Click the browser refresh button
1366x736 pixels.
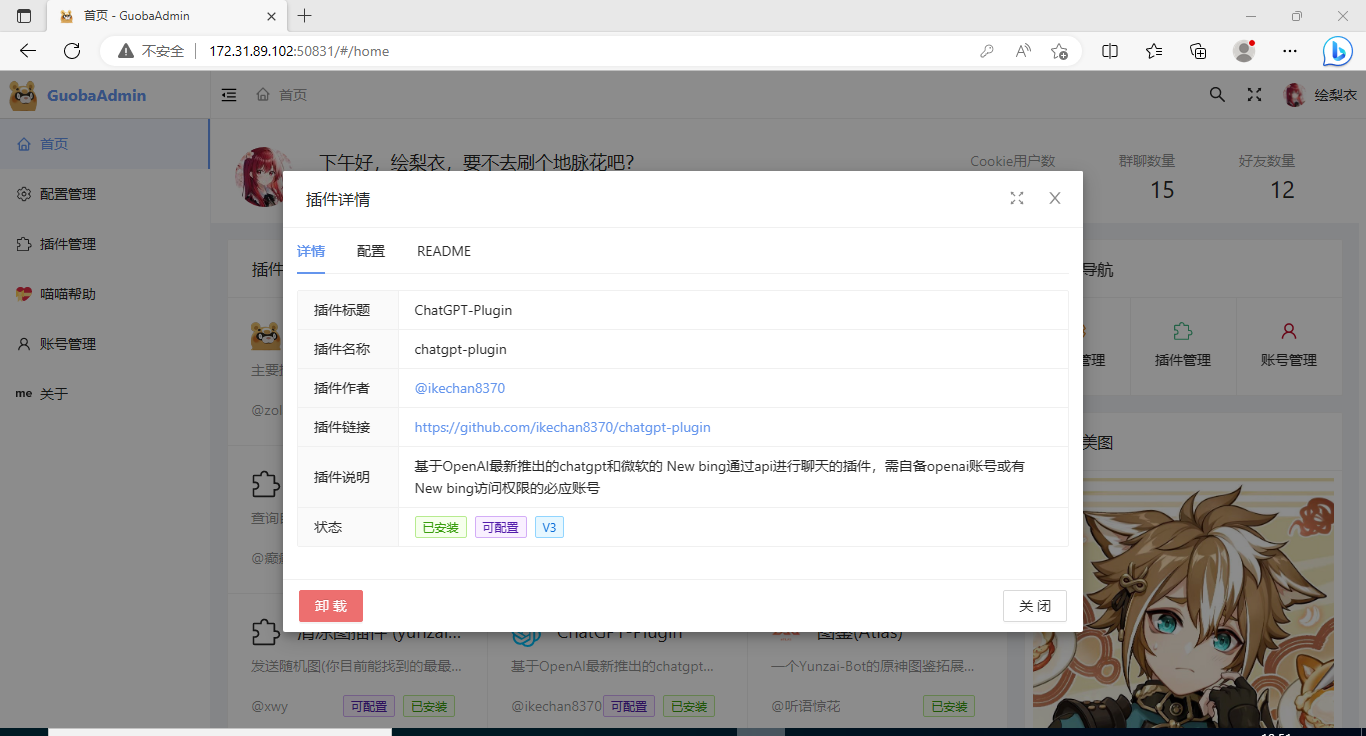click(x=72, y=51)
